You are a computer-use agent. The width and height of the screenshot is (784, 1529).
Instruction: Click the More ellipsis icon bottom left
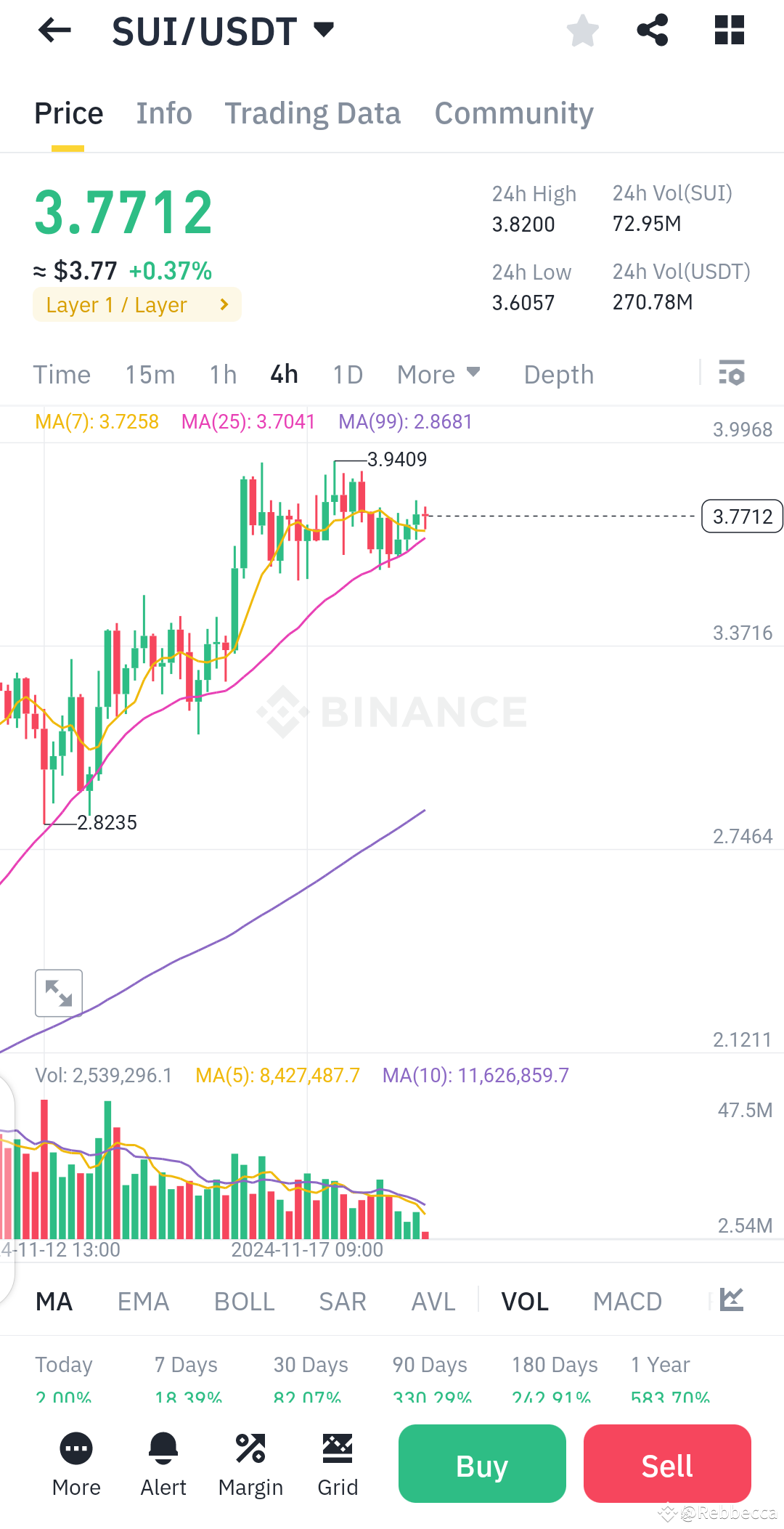(x=75, y=1447)
